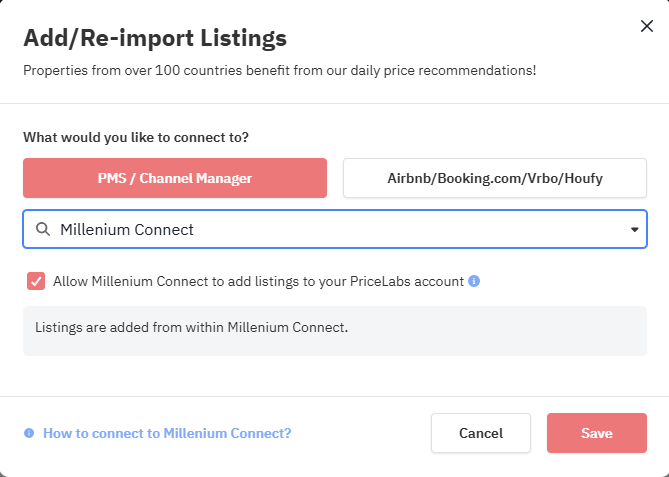Click the 'Add/Re-import Listings' heading

[x=155, y=39]
